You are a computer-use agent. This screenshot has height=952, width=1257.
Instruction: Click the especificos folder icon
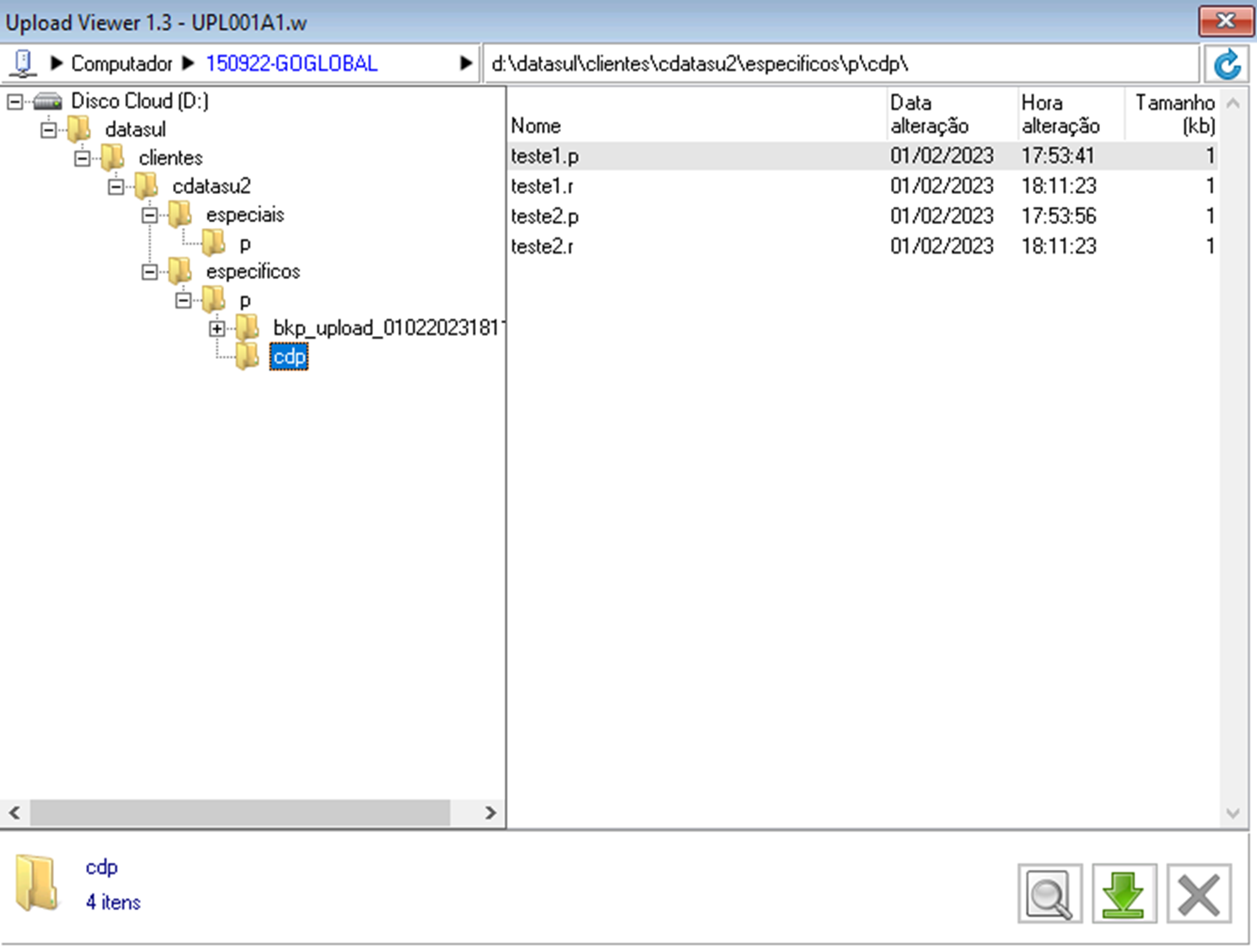pos(181,271)
